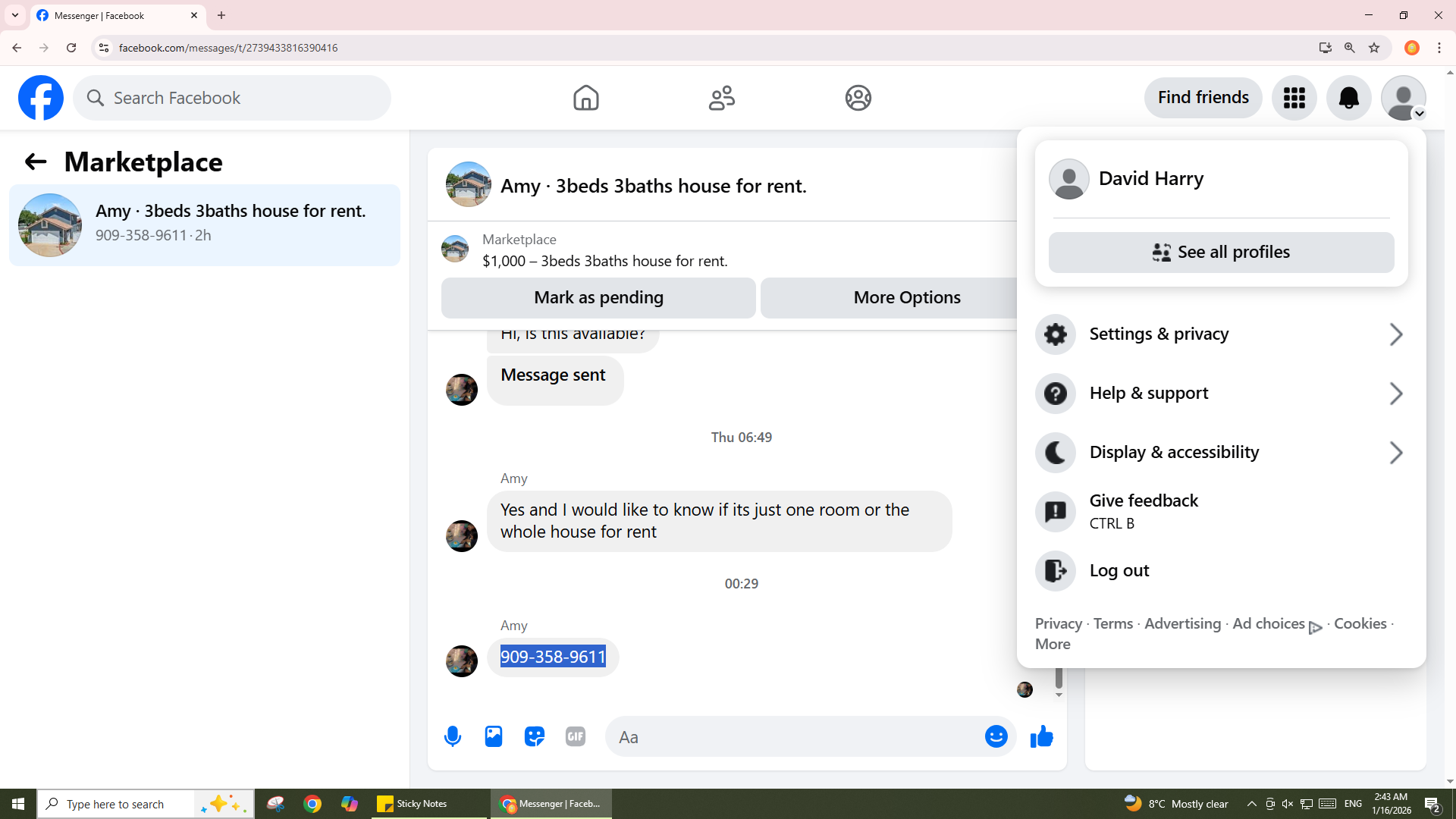Go to Facebook Home icon
This screenshot has height=819, width=1456.
point(585,98)
